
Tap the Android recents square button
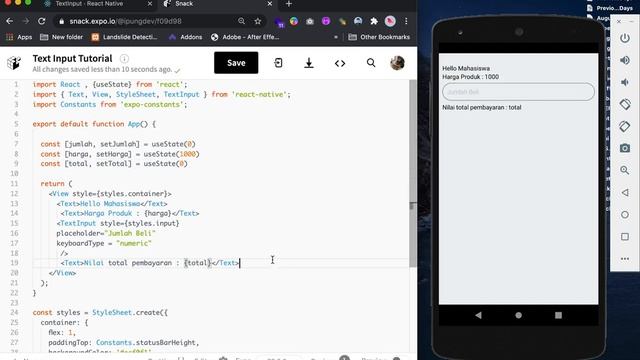(558, 315)
